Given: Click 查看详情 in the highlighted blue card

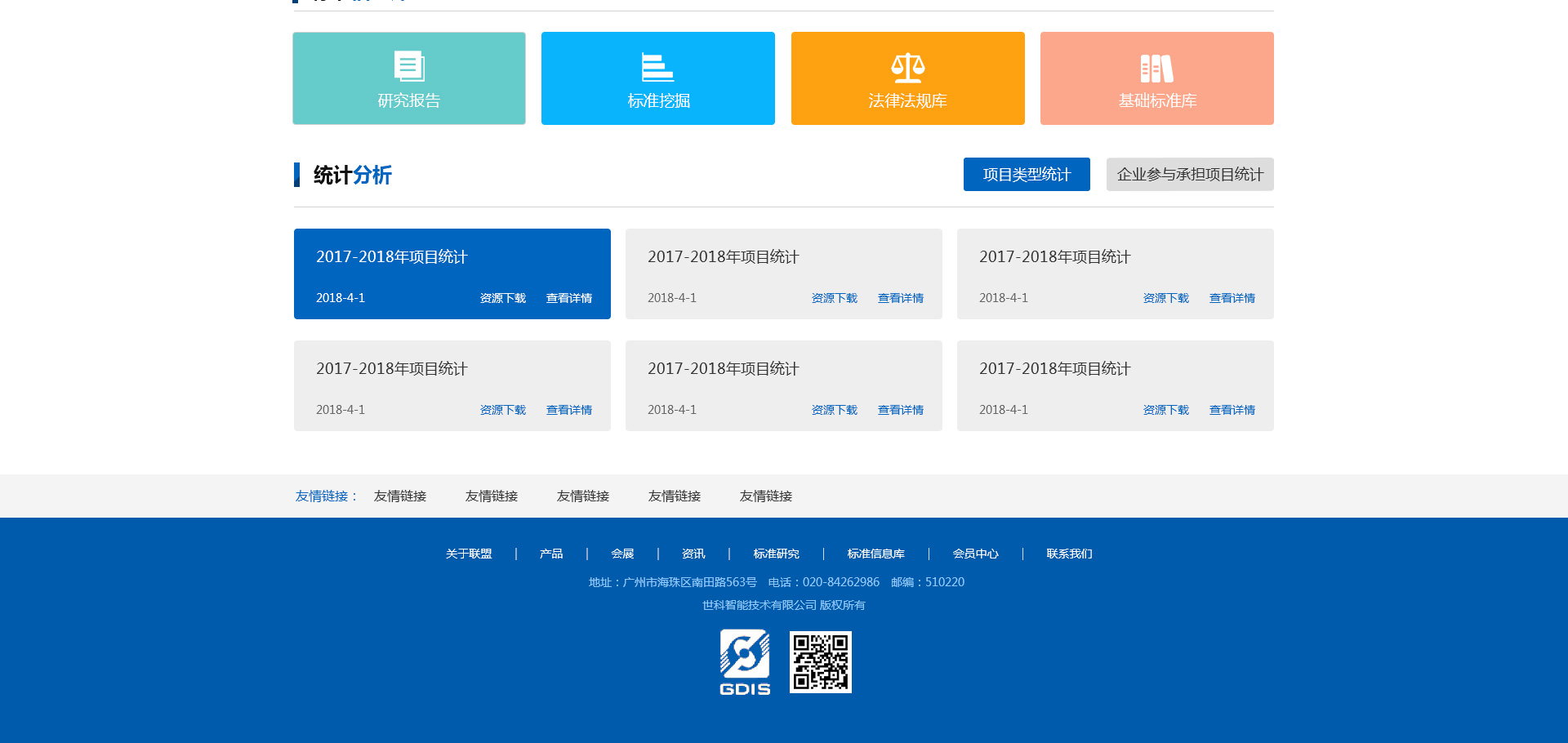Looking at the screenshot, I should click(x=568, y=299).
